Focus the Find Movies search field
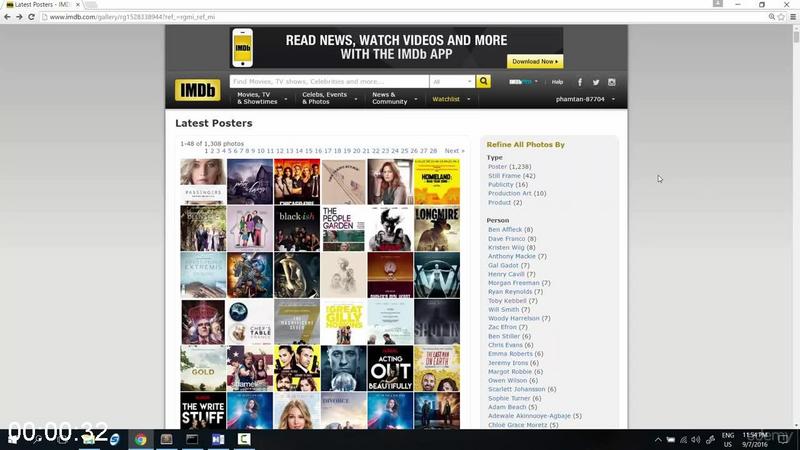 pyautogui.click(x=329, y=82)
